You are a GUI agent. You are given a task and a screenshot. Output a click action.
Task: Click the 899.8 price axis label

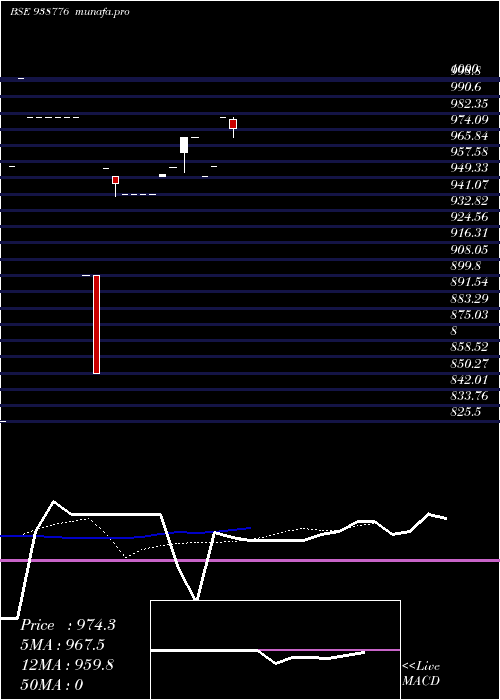[x=465, y=266]
